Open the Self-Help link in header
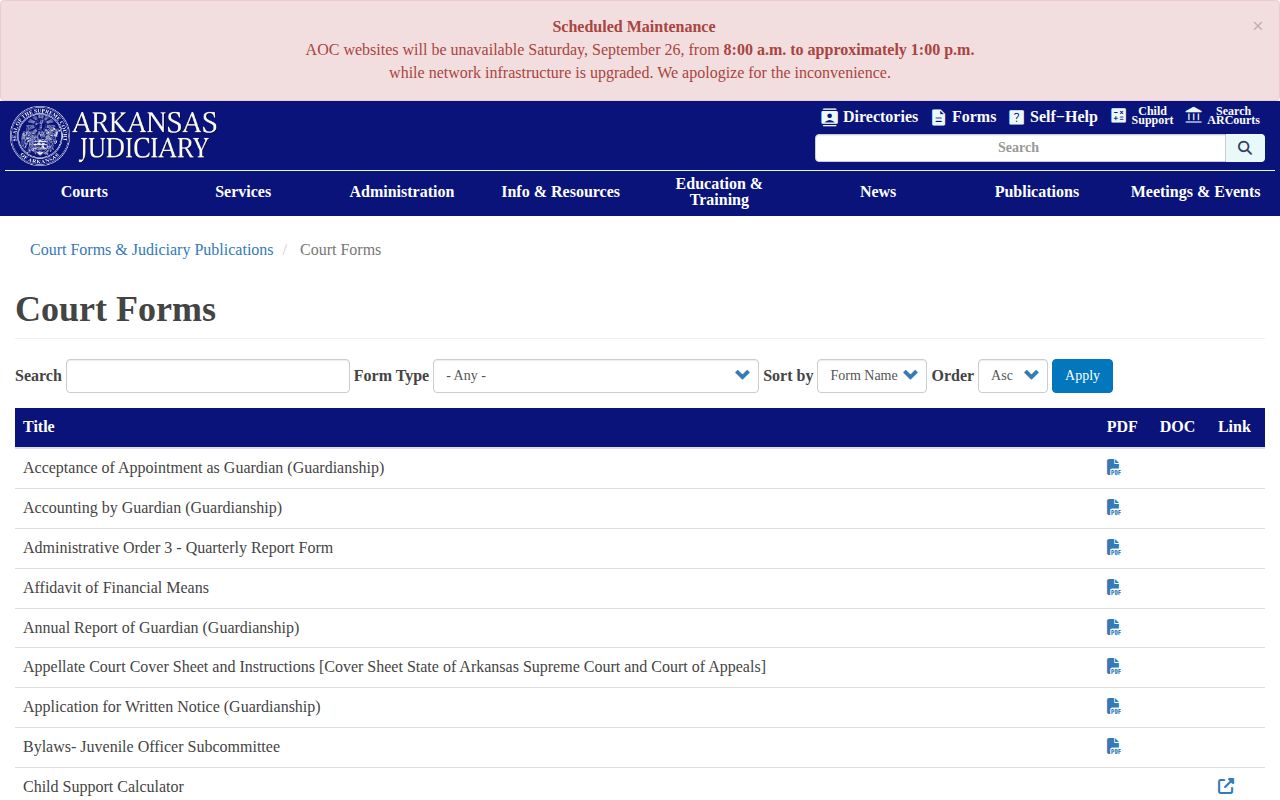 (1053, 117)
